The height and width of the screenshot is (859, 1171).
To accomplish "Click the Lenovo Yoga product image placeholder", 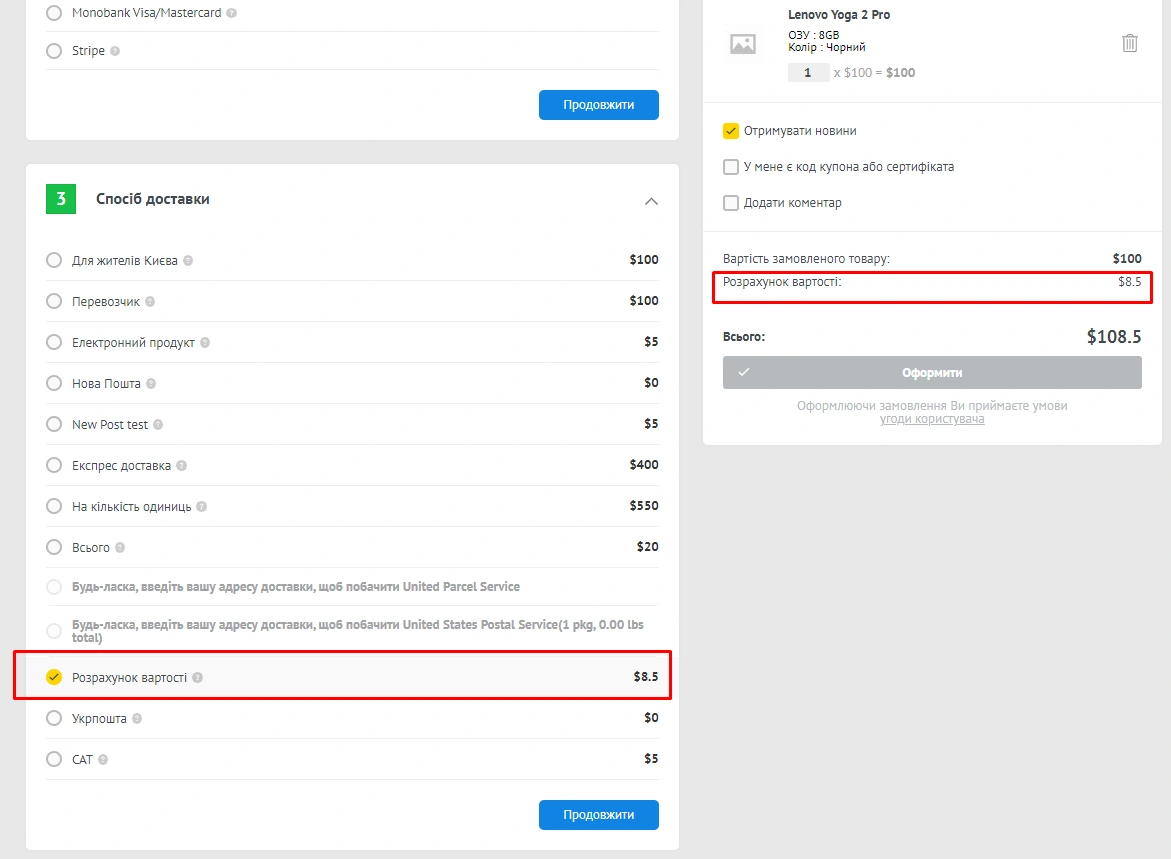I will point(743,44).
